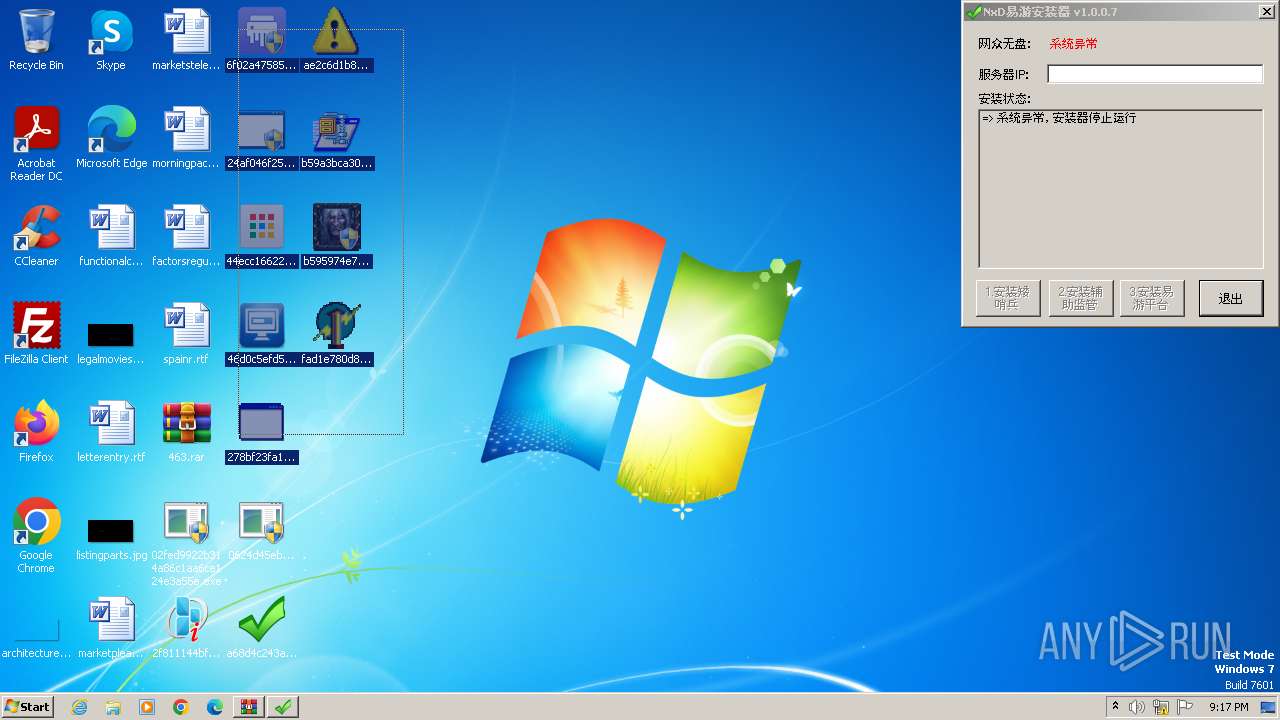The image size is (1280, 720).
Task: Select the functionalc Word document icon
Action: (x=111, y=236)
